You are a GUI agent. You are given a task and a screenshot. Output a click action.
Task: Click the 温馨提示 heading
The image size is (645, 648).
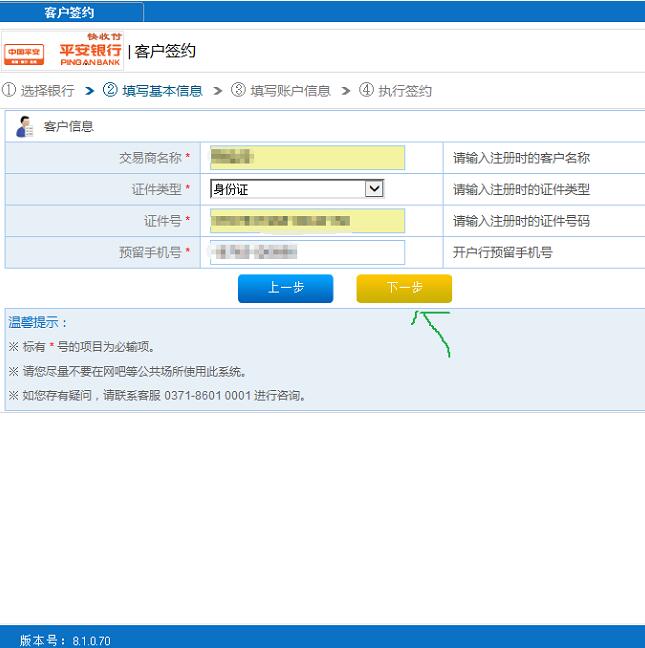37,322
